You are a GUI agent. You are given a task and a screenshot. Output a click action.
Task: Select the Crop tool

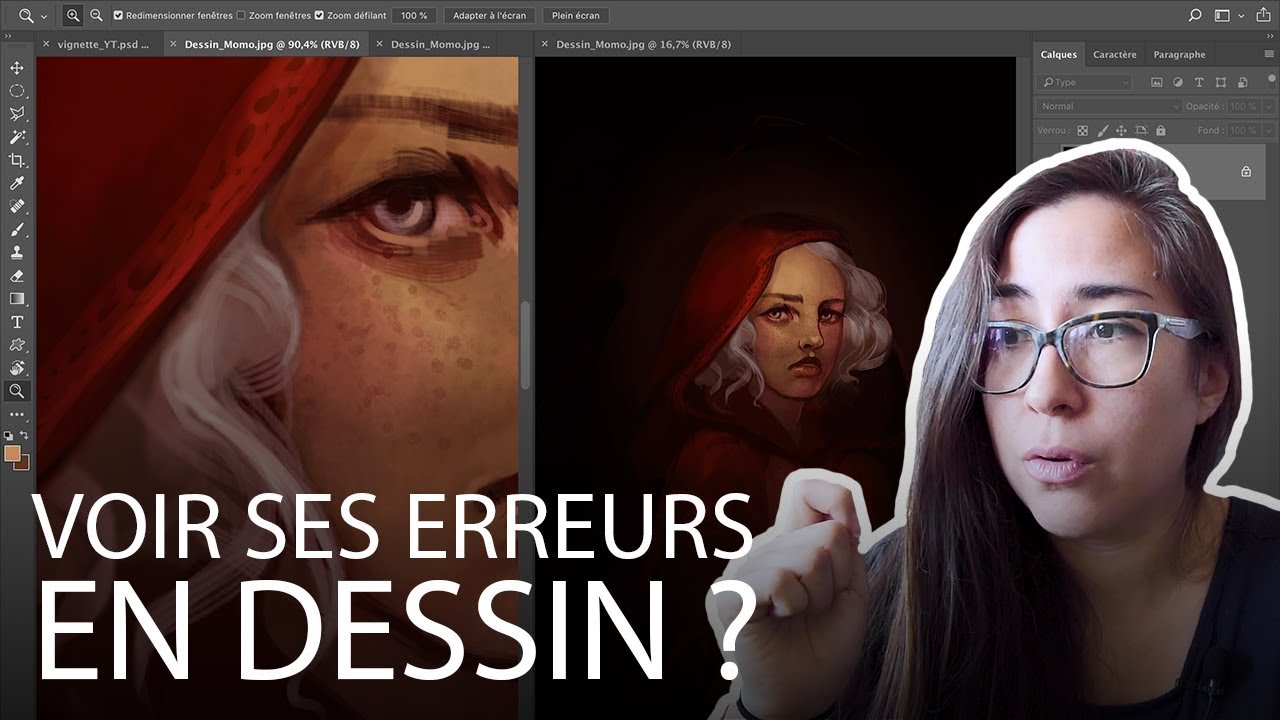(x=17, y=160)
